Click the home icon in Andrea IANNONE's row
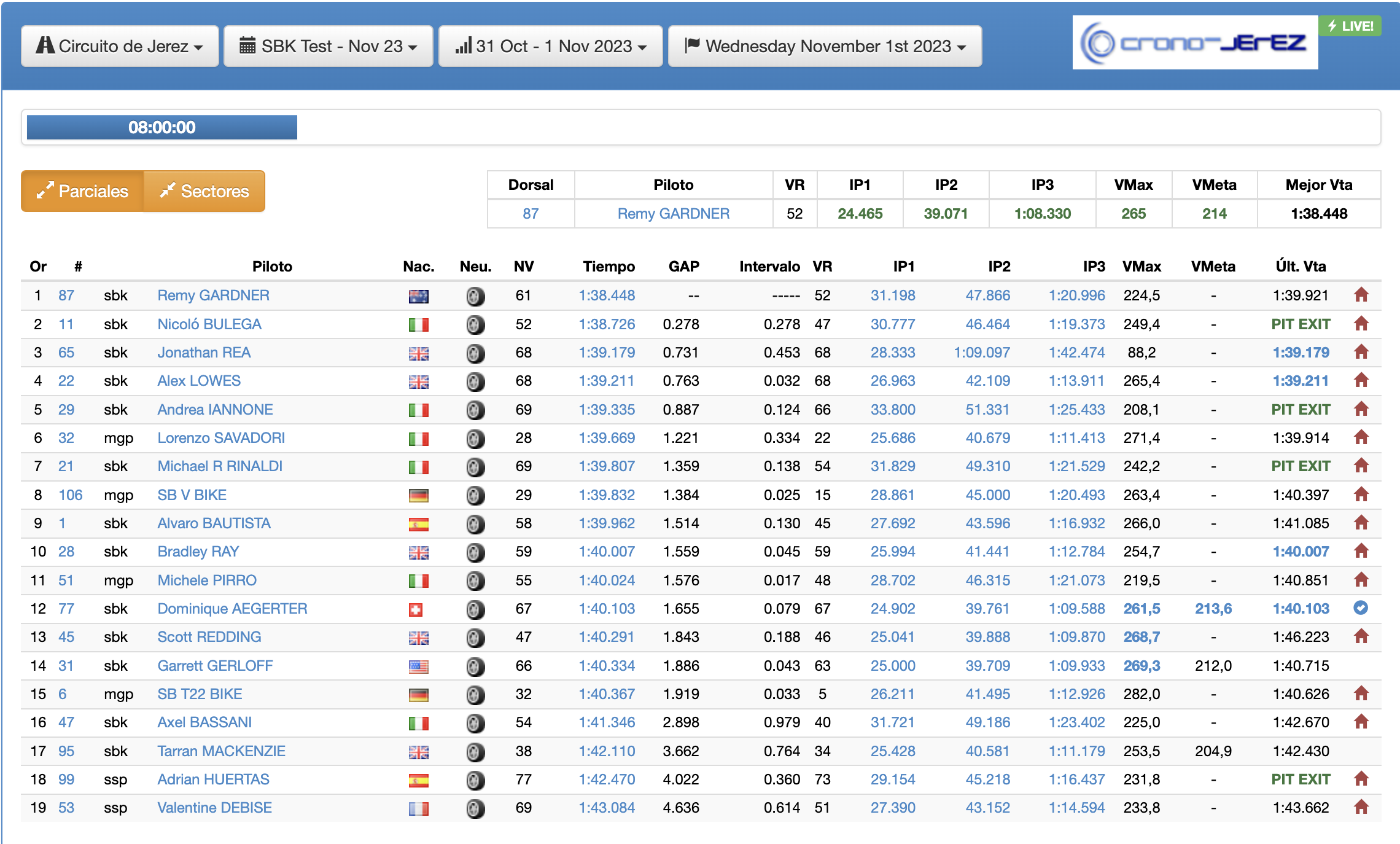Image resolution: width=1400 pixels, height=844 pixels. [1361, 408]
